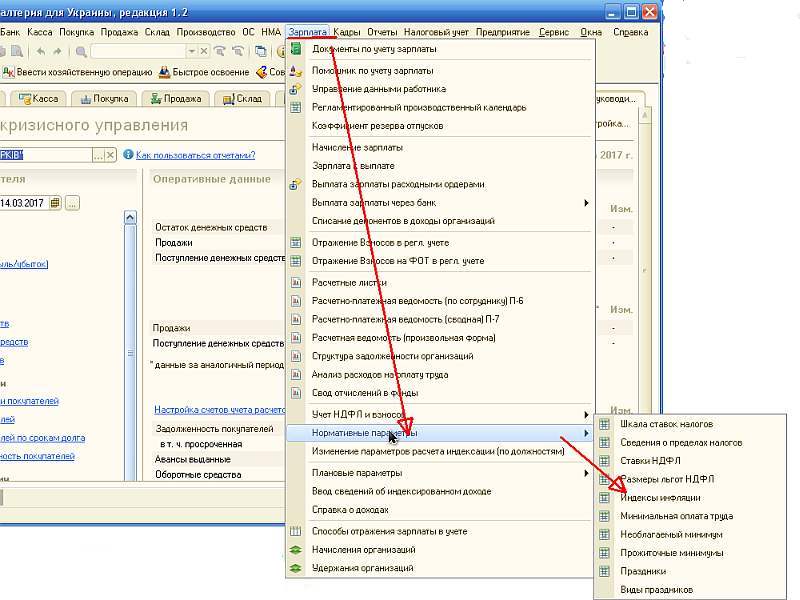Image resolution: width=800 pixels, height=600 pixels.
Task: Click table icon beside Прожиточные минимумы
Action: pos(605,553)
